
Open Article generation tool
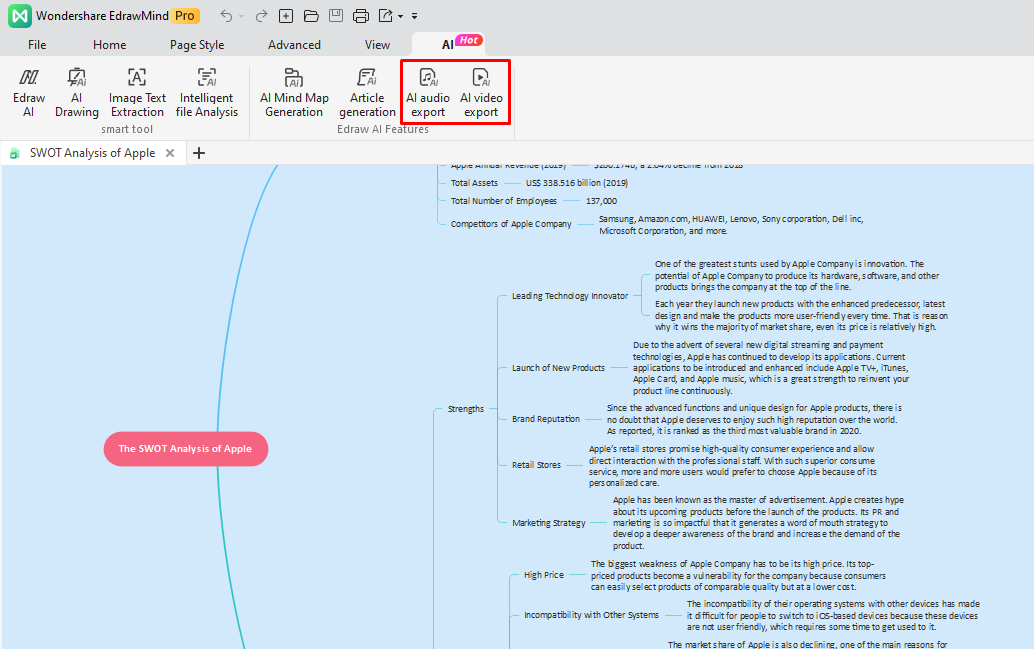(367, 93)
